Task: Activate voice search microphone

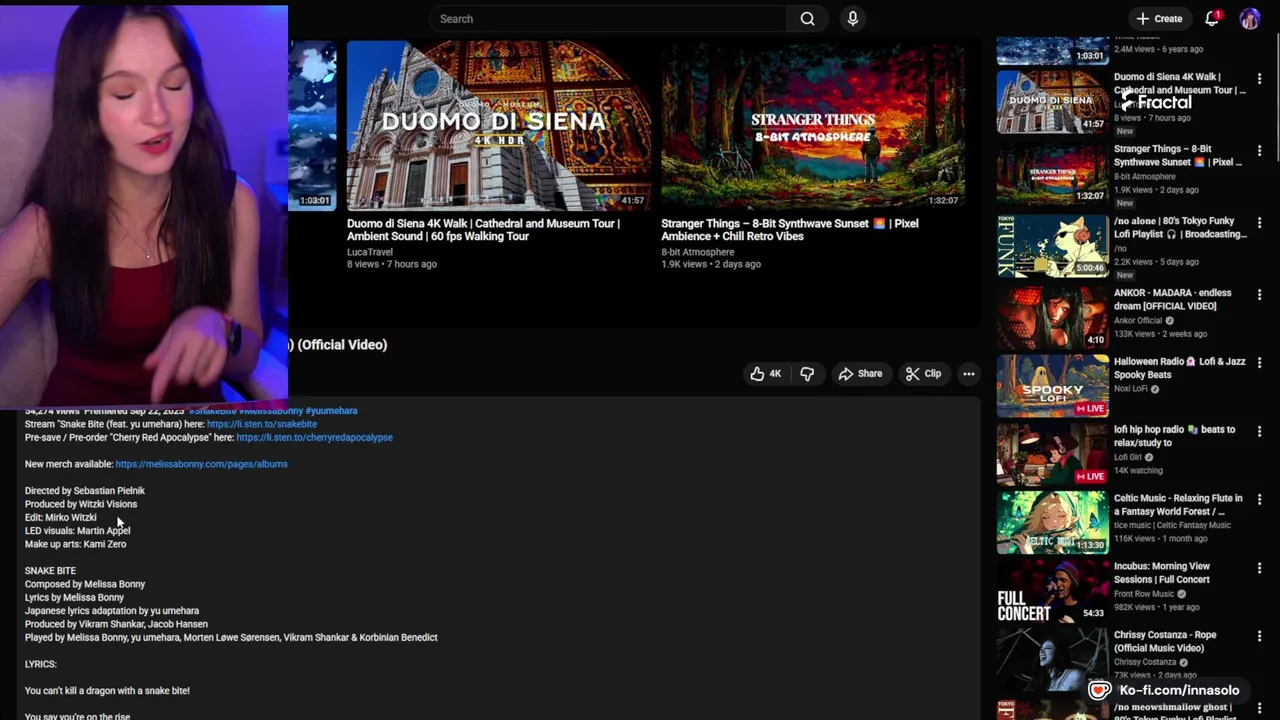Action: [852, 19]
